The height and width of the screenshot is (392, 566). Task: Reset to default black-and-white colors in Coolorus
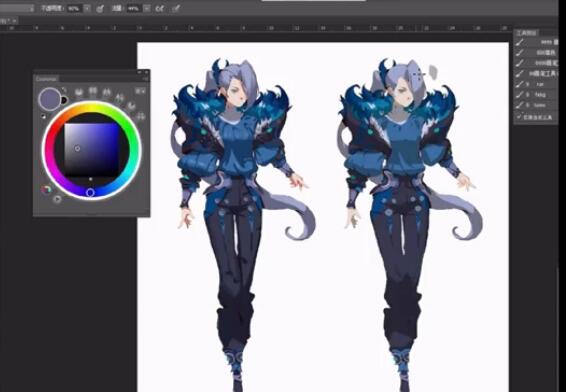44,116
